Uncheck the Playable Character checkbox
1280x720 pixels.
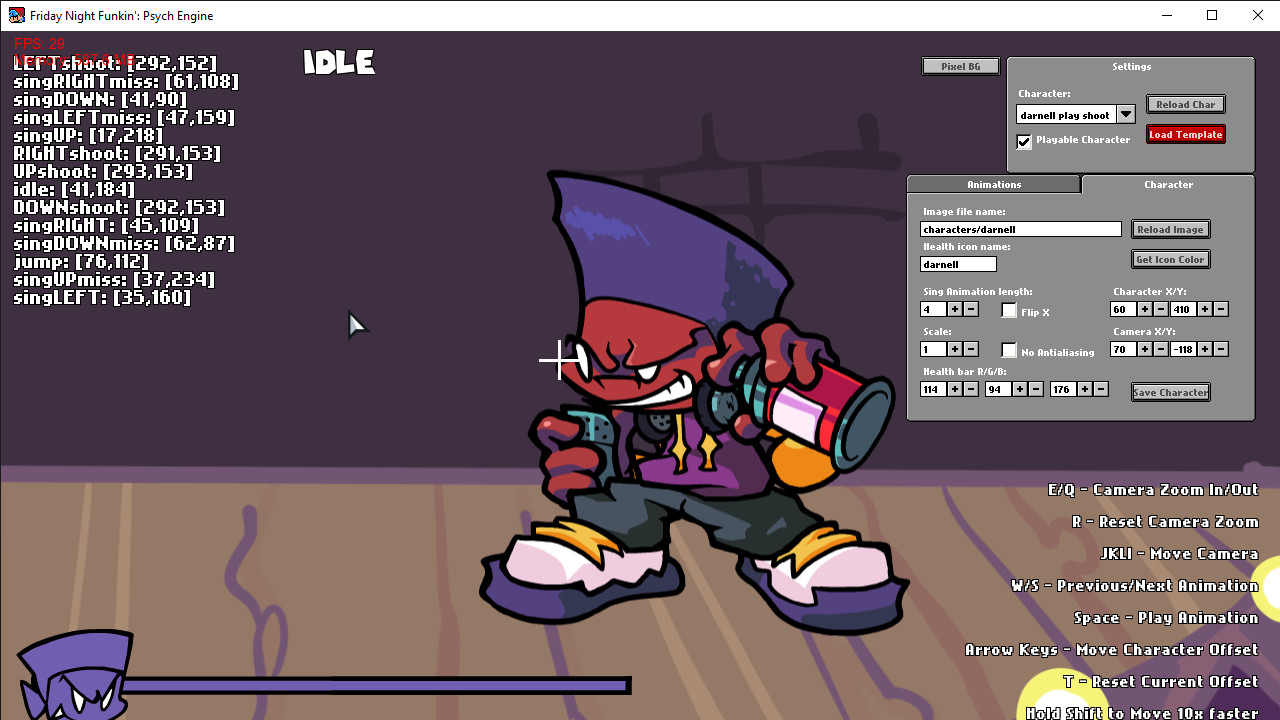point(1024,141)
